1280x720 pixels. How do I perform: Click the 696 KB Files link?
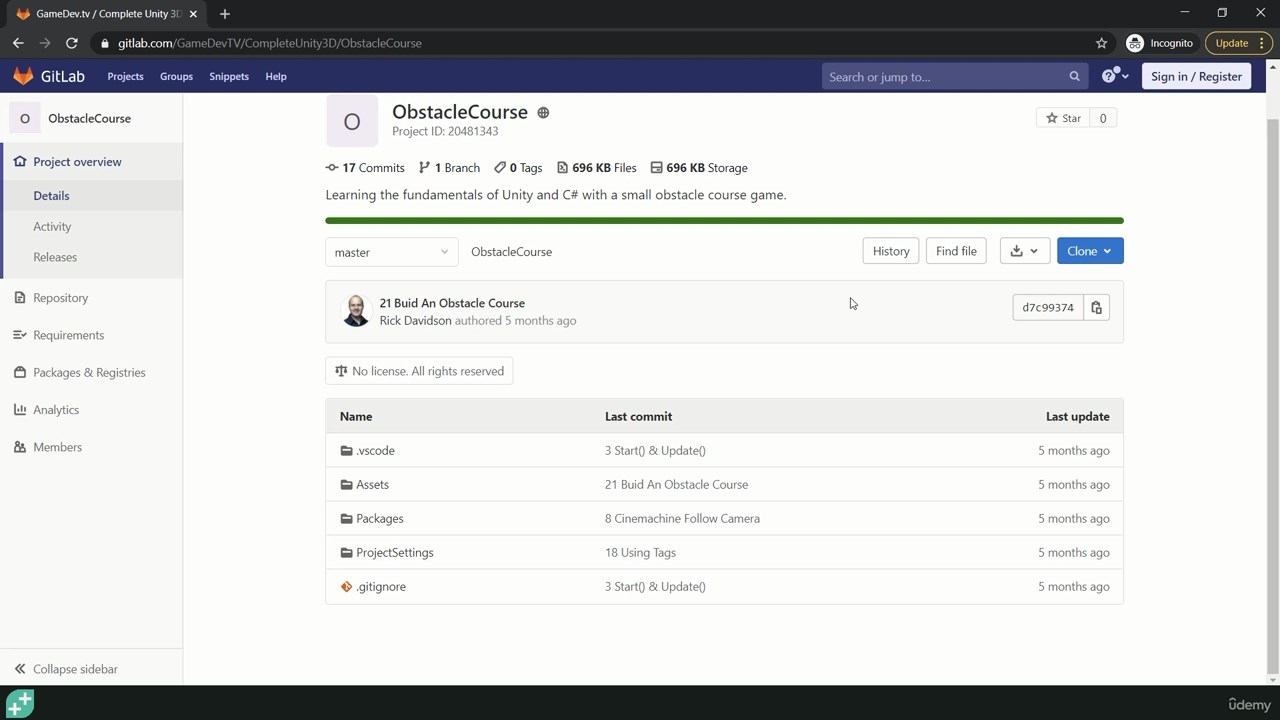tap(596, 168)
